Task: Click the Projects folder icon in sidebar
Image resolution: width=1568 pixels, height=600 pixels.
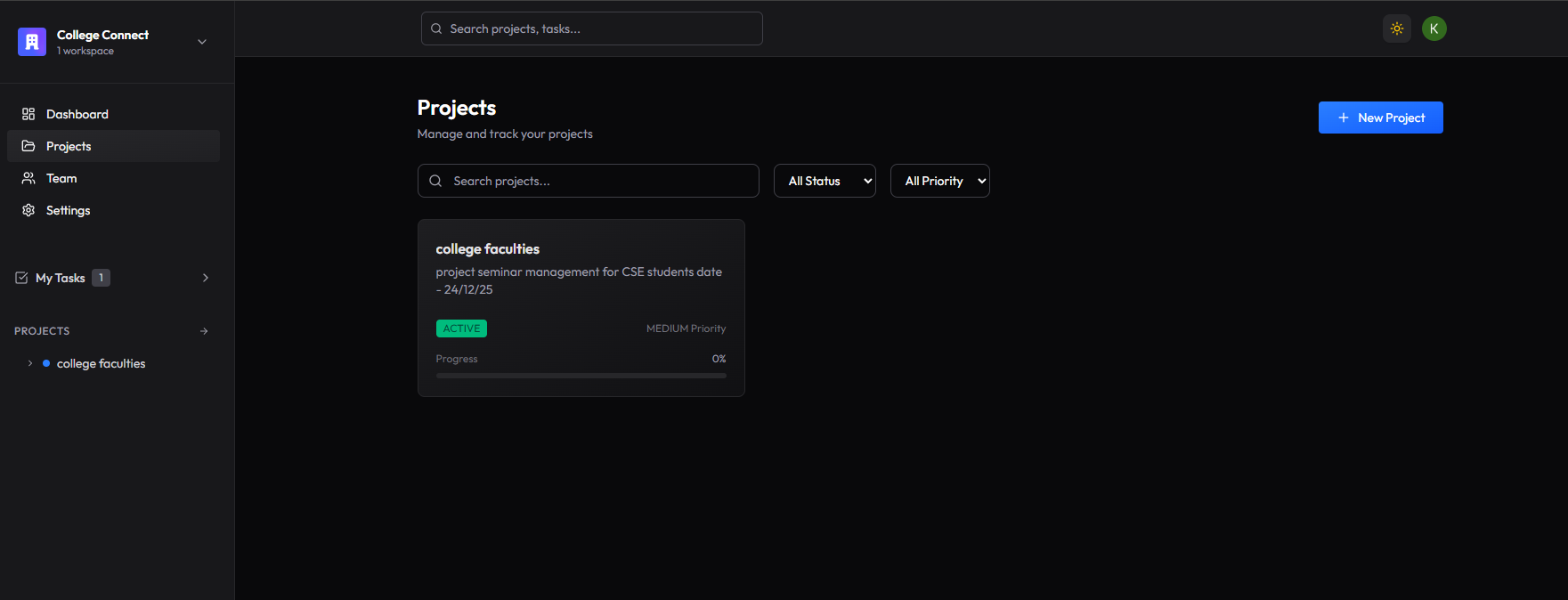Action: pyautogui.click(x=28, y=146)
